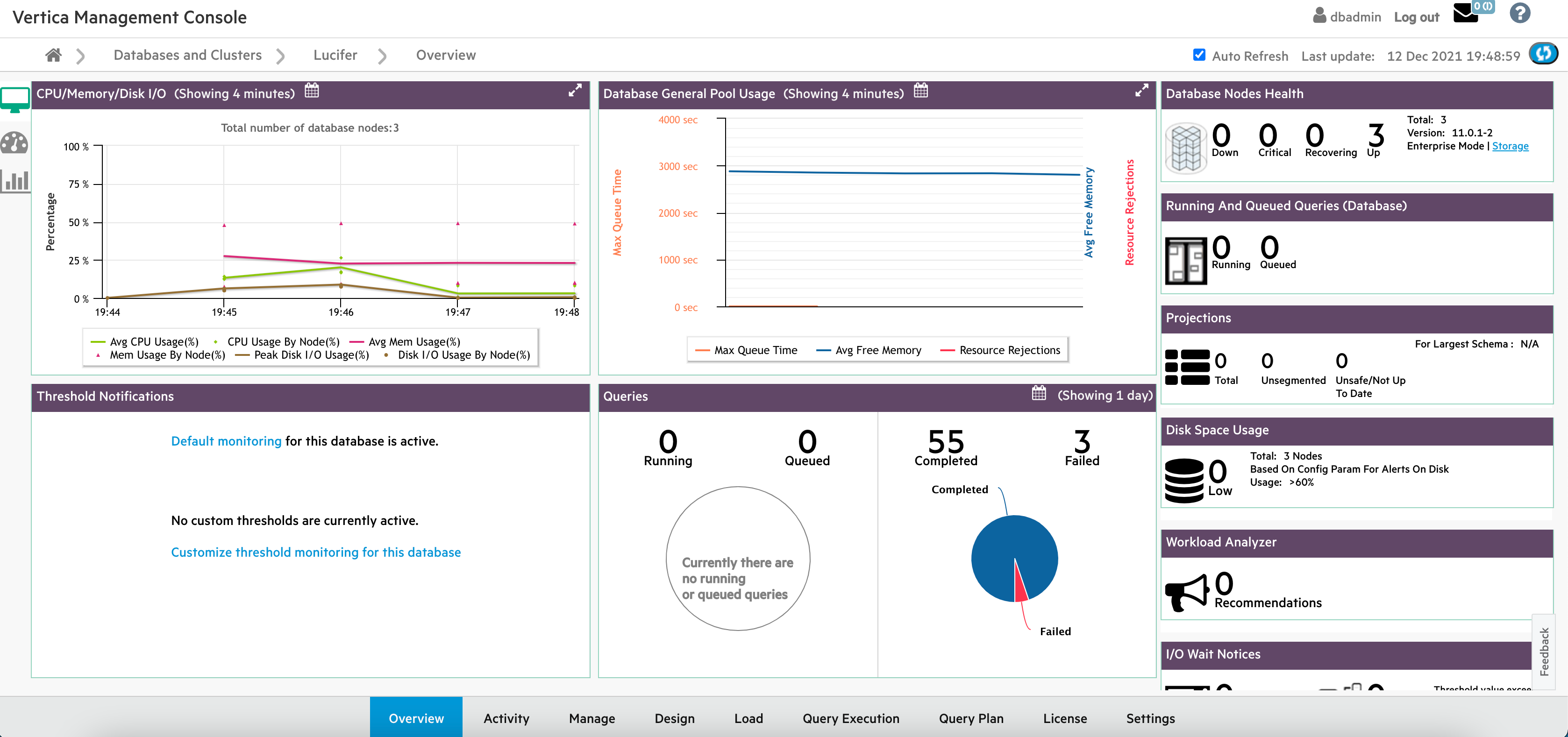This screenshot has width=1568, height=737.
Task: Expand the CPU/Memory/Disk I/O chart
Action: (575, 91)
